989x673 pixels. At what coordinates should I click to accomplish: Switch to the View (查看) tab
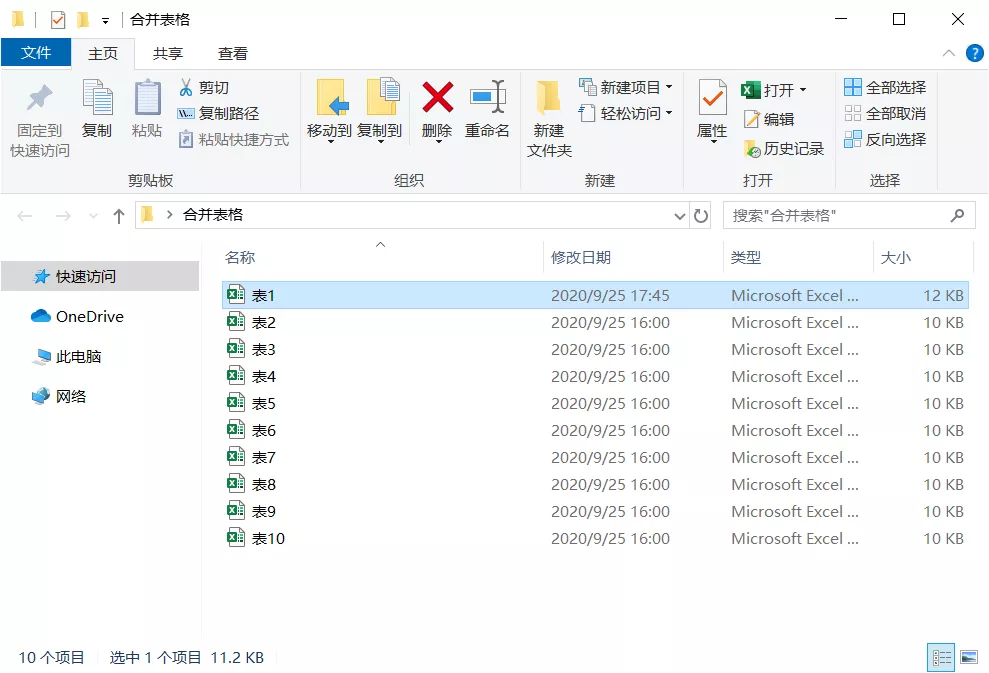233,54
